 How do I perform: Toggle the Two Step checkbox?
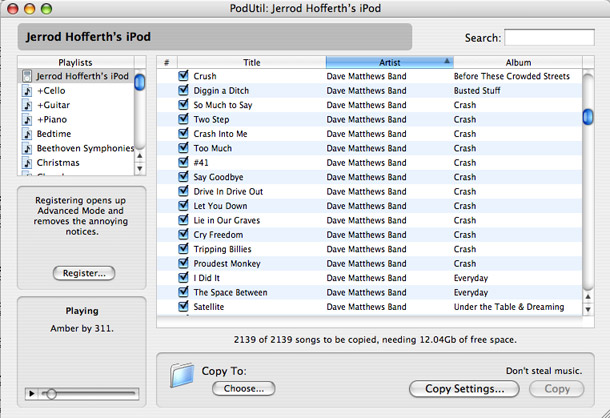[x=183, y=119]
